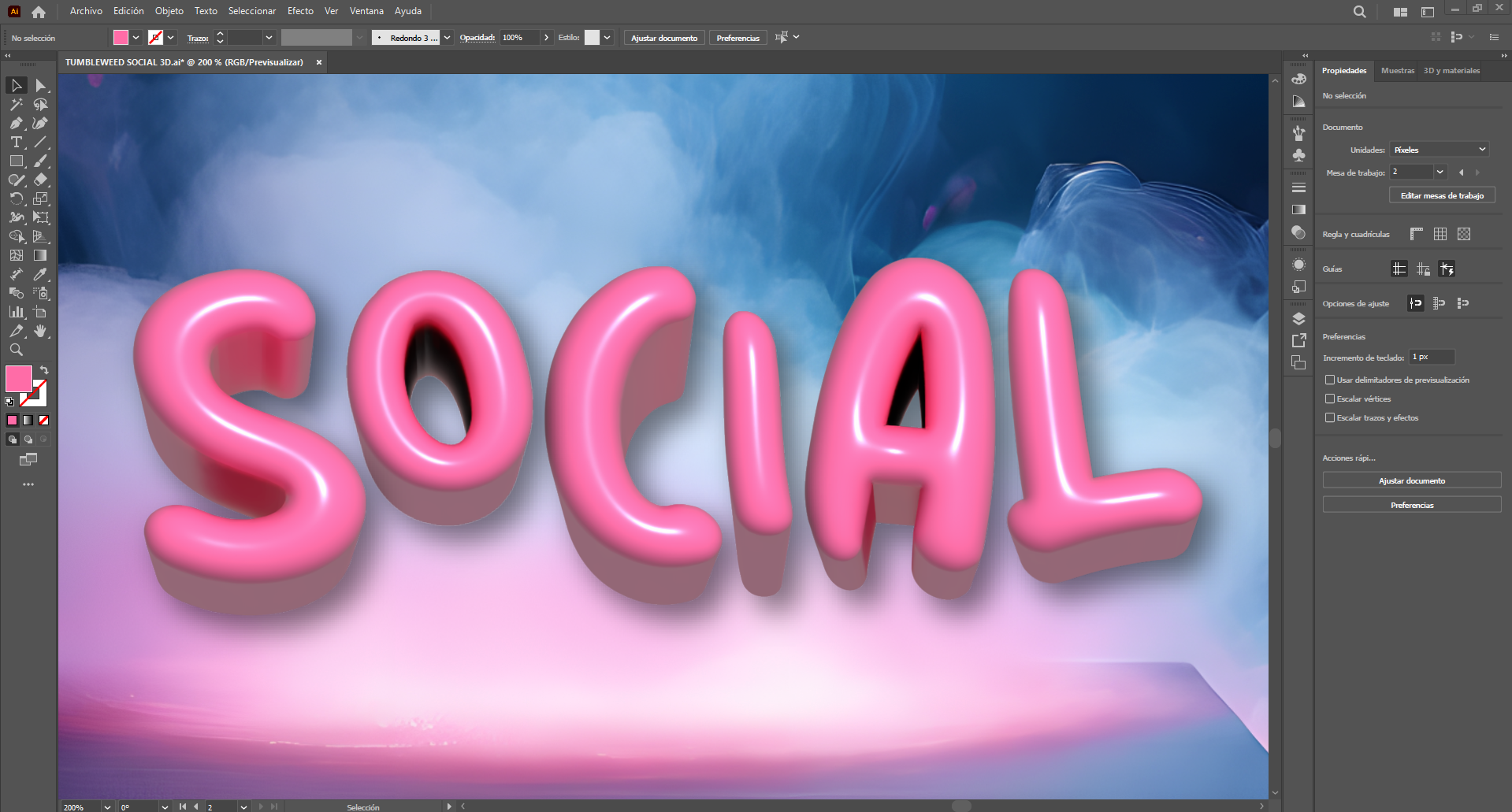Toggle lock guides icon

1423,269
